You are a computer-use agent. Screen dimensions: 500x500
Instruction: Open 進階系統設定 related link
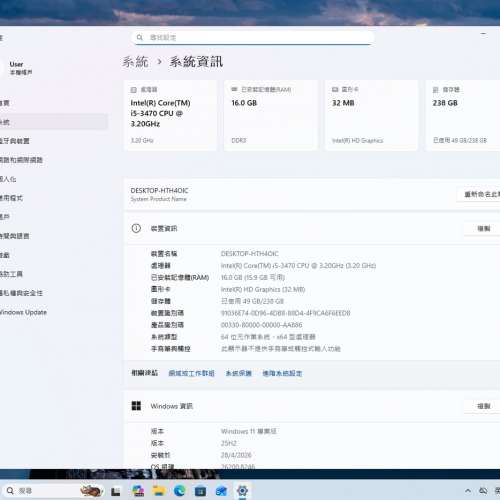tap(282, 373)
